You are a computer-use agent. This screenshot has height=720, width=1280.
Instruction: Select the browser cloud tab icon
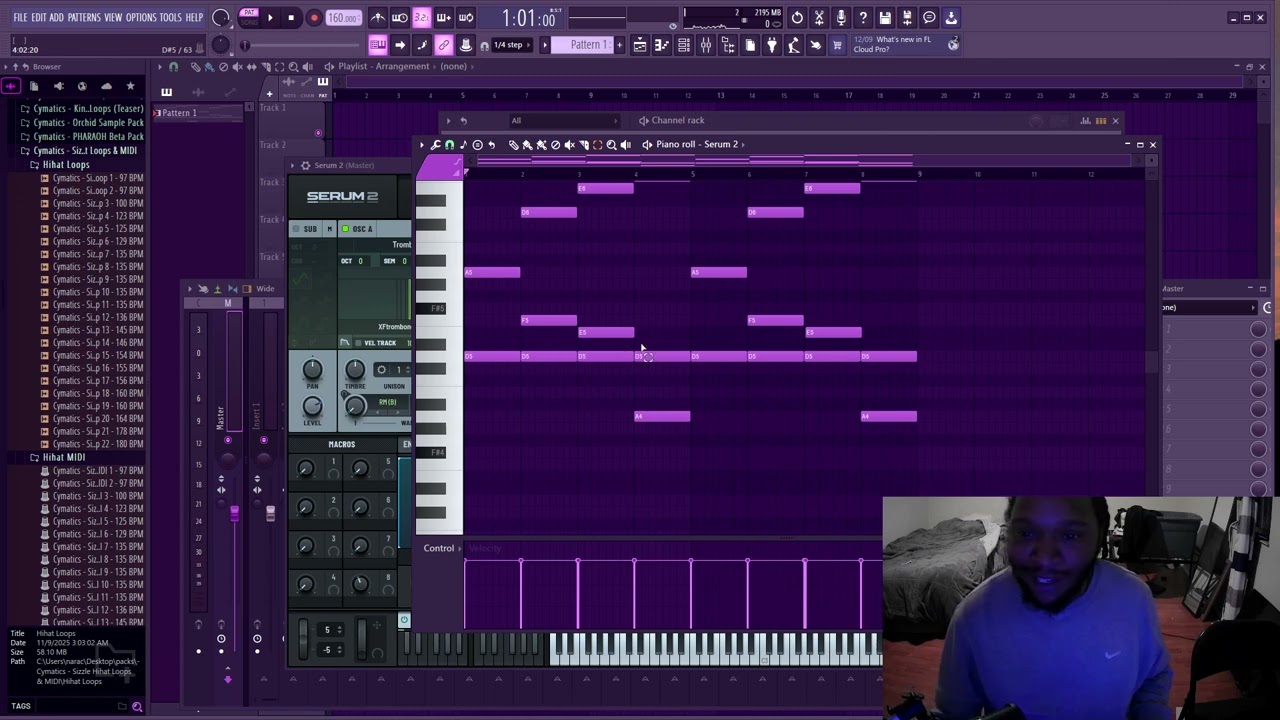tap(106, 86)
